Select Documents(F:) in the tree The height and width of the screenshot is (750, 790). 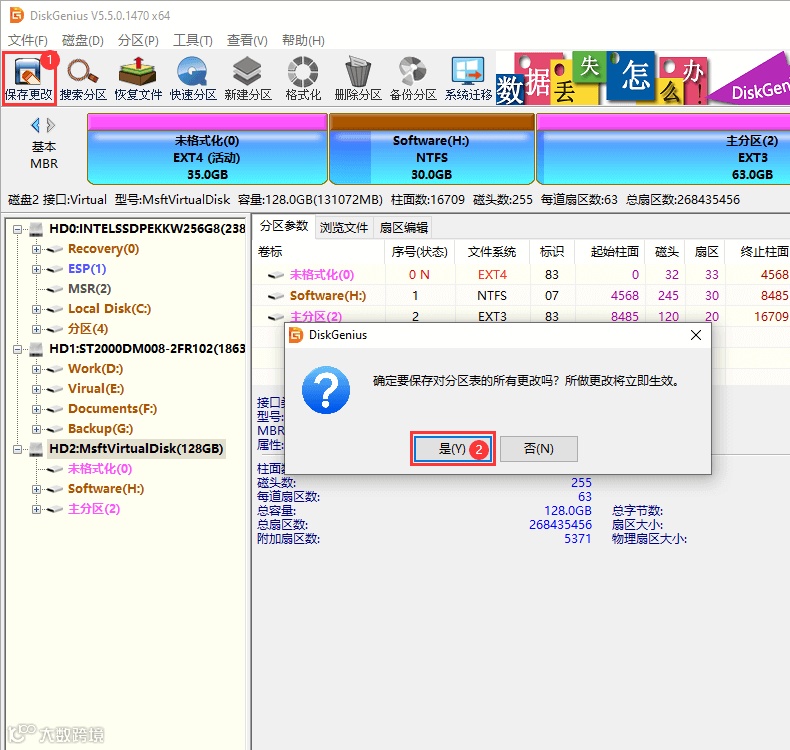tap(112, 408)
